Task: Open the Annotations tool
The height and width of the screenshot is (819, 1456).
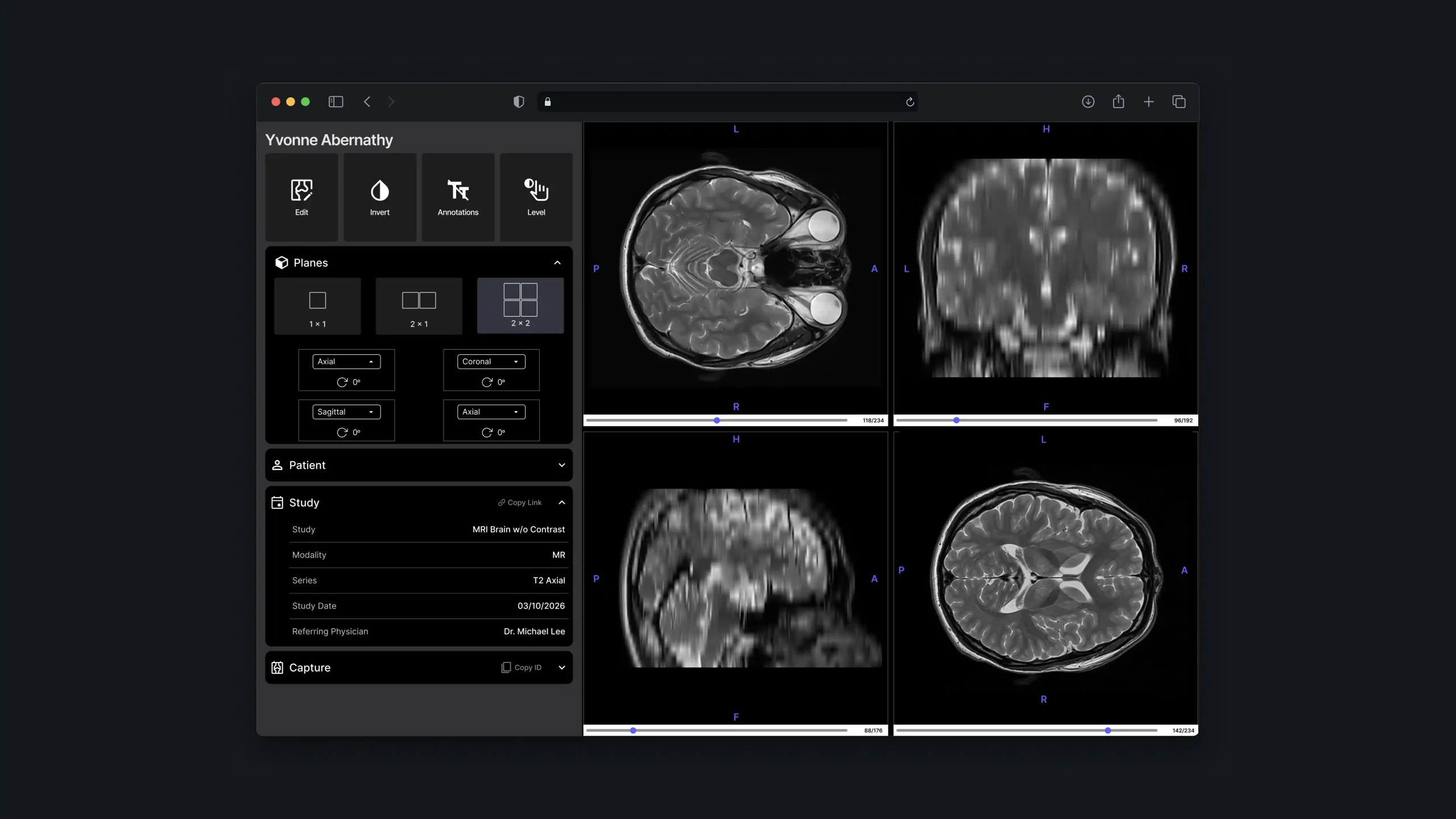Action: coord(458,197)
